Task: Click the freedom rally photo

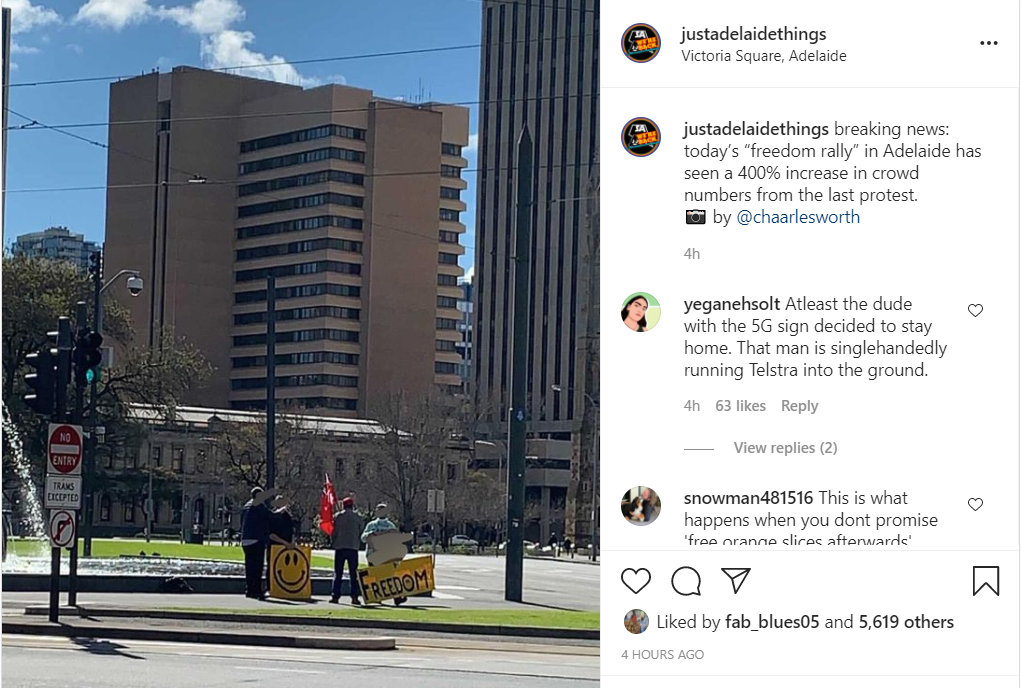Action: coord(301,344)
